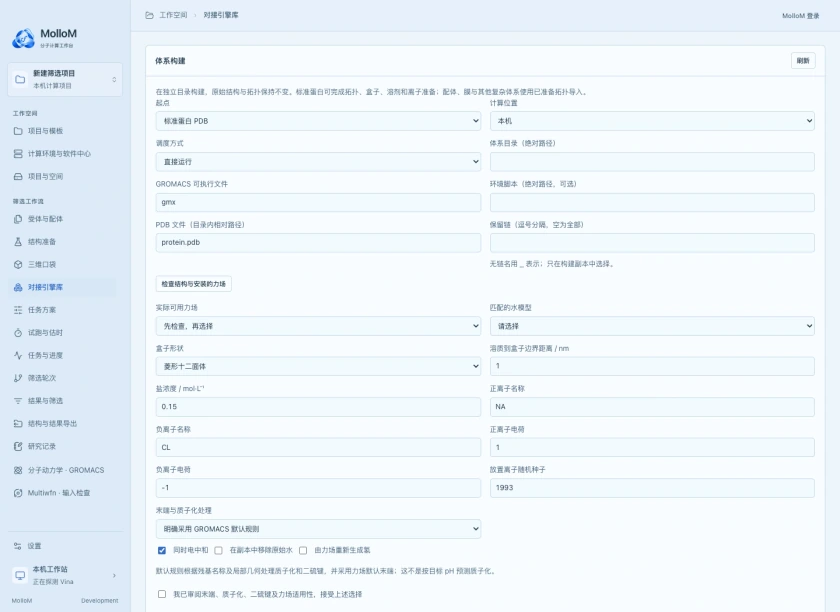Open 任务与进度 in the sidebar

[x=64, y=355]
